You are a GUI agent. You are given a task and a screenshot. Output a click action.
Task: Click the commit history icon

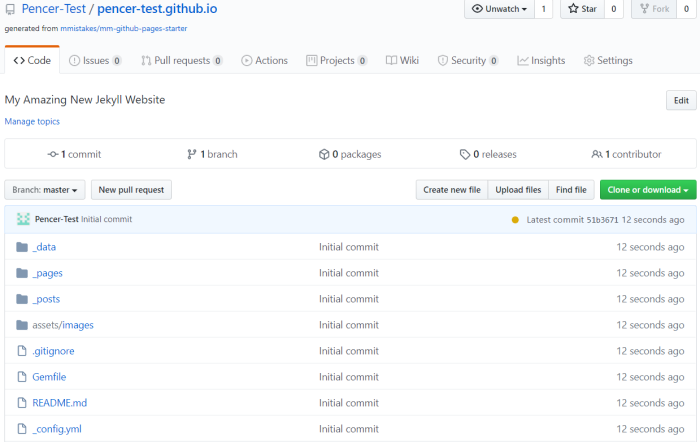pyautogui.click(x=53, y=154)
